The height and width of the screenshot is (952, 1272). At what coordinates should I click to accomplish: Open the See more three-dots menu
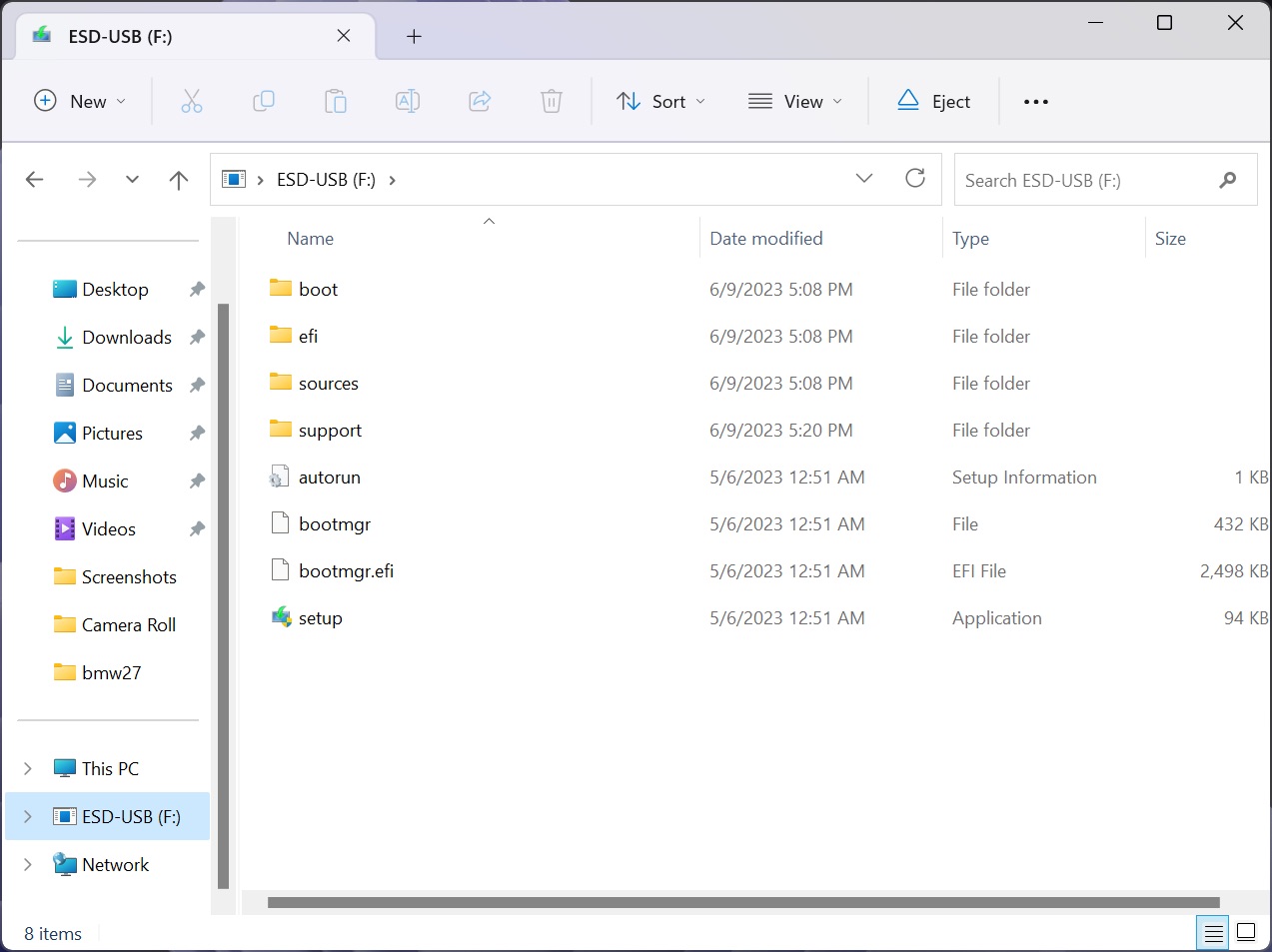(1036, 101)
